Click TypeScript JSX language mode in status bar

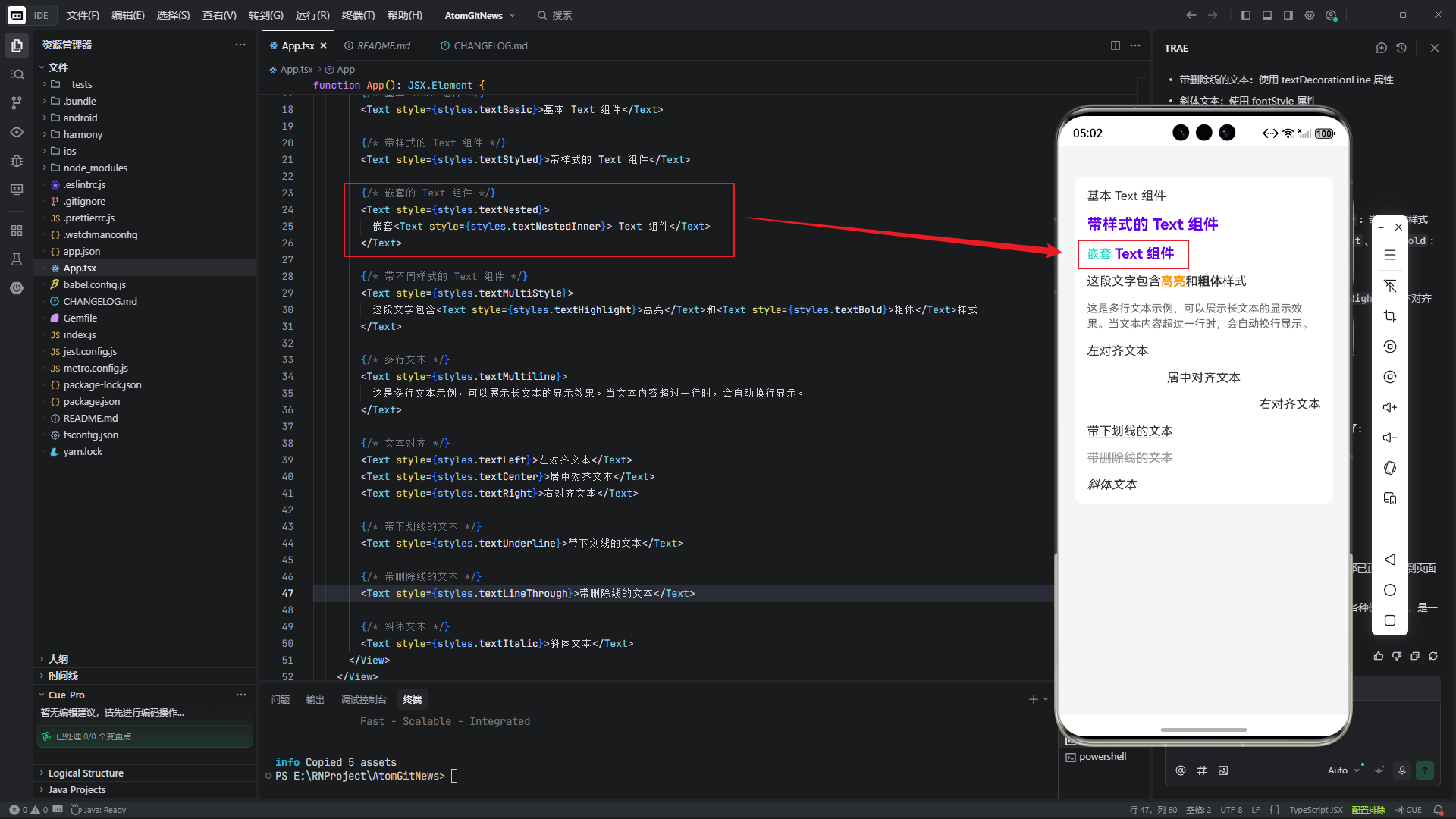coord(1316,810)
